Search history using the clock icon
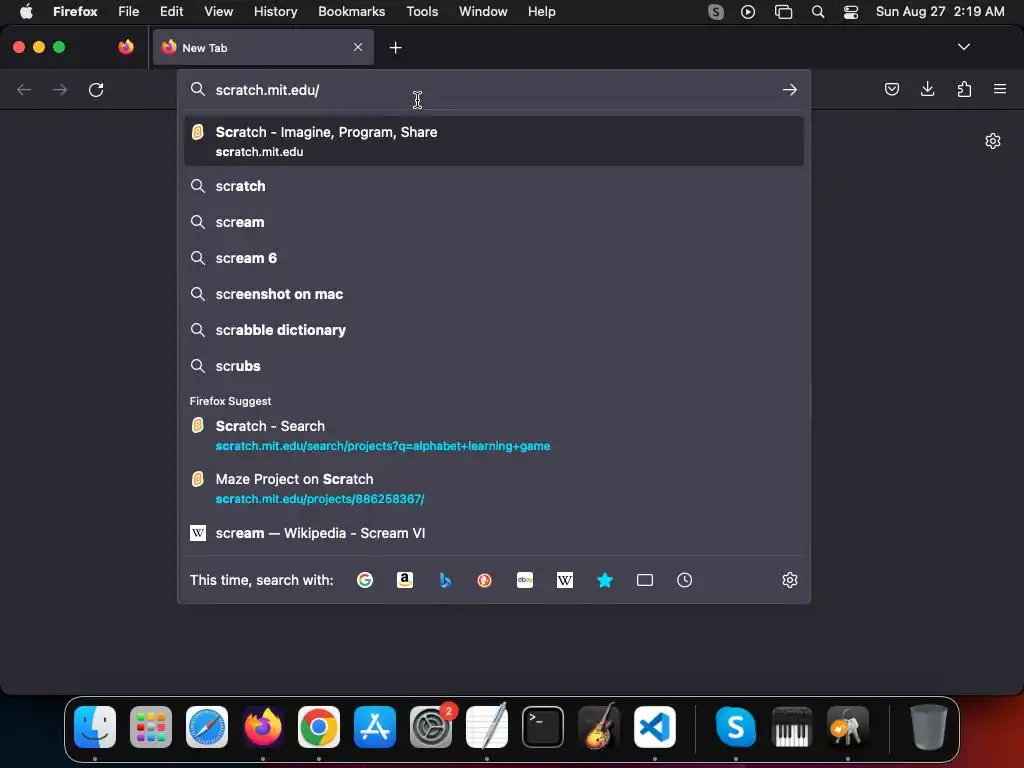1024x768 pixels. point(684,580)
